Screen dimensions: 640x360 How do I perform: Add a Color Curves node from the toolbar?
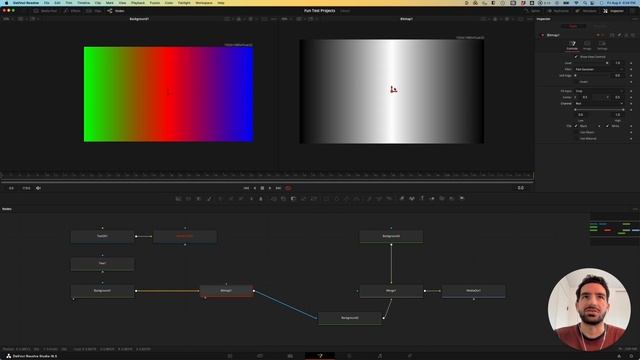231,198
